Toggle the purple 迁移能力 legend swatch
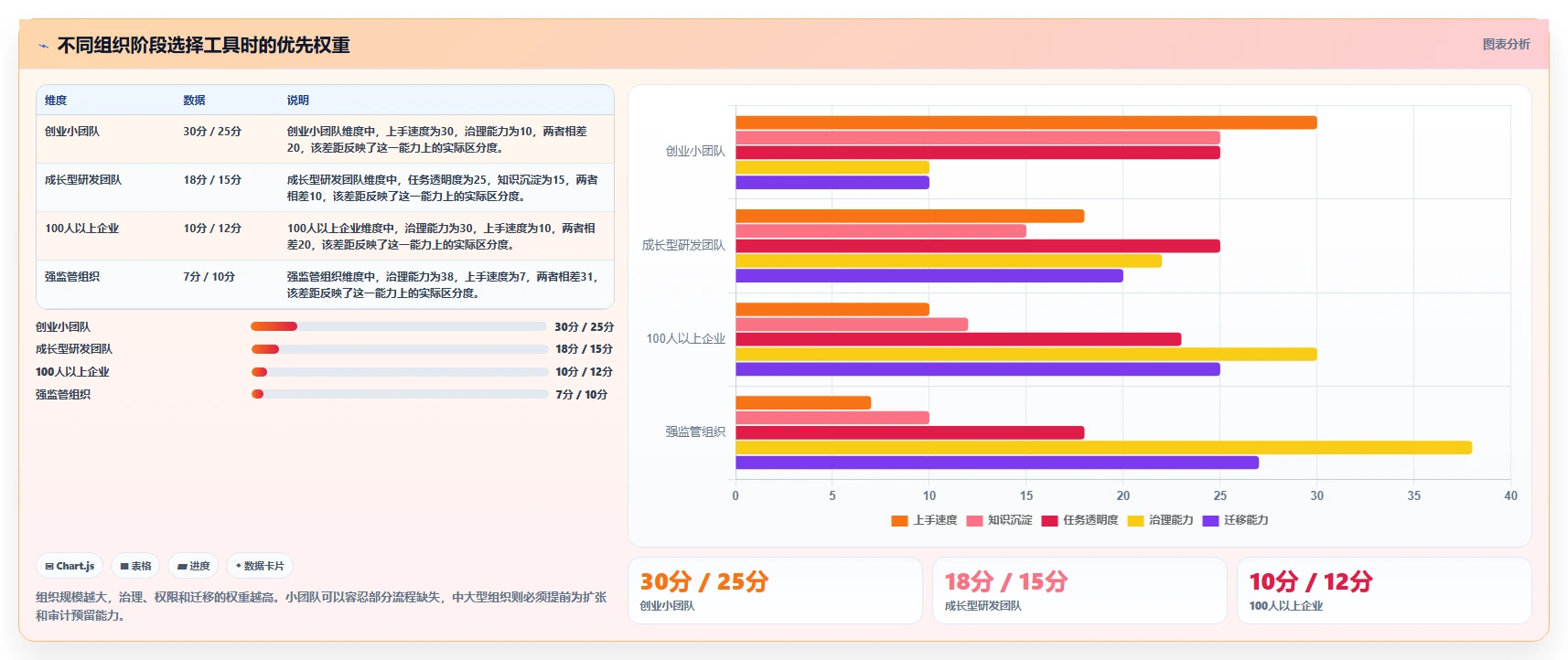Screen dimensions: 1568x660 [x=1210, y=520]
